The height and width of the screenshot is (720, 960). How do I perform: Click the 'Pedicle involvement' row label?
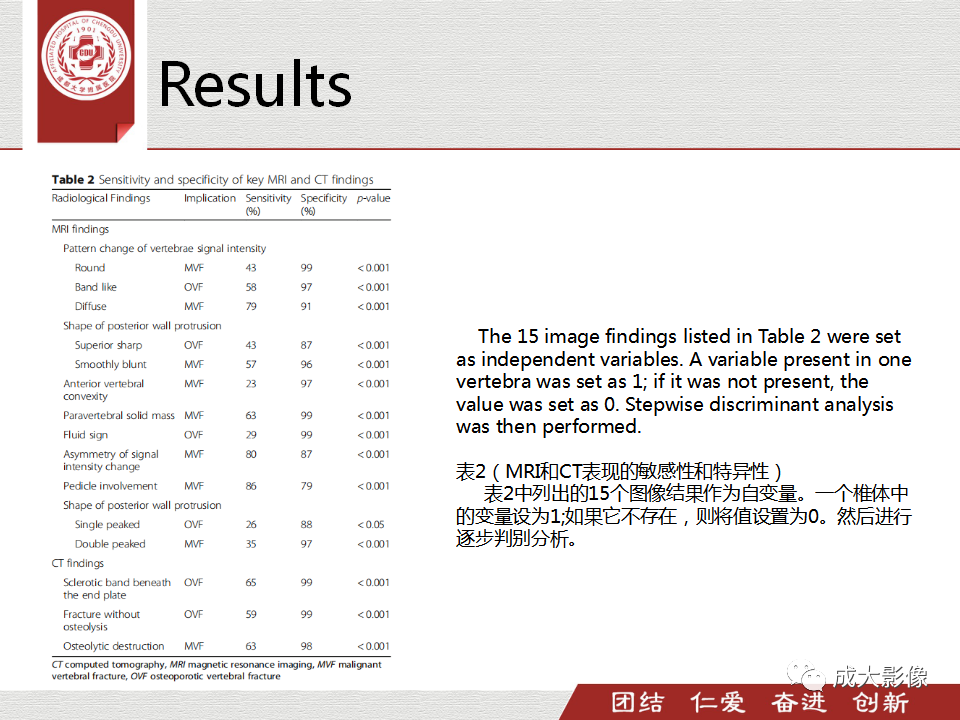pyautogui.click(x=110, y=486)
